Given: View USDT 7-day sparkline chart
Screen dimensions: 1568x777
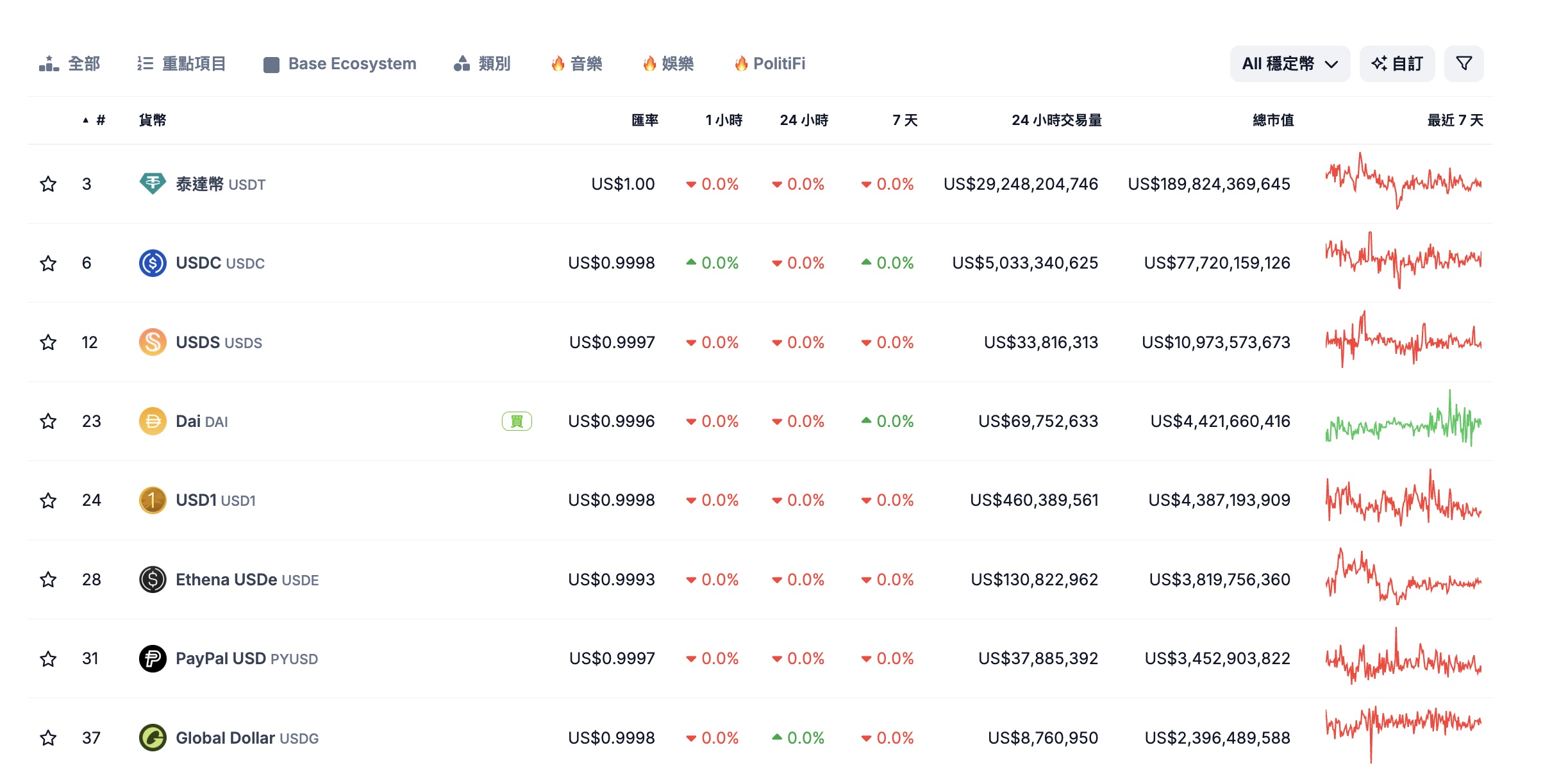Looking at the screenshot, I should [1403, 181].
